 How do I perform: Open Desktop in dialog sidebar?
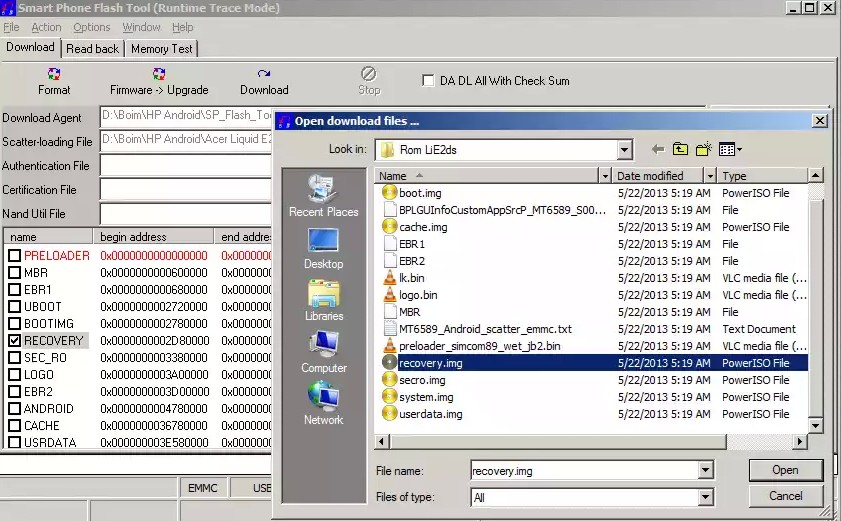pos(323,248)
